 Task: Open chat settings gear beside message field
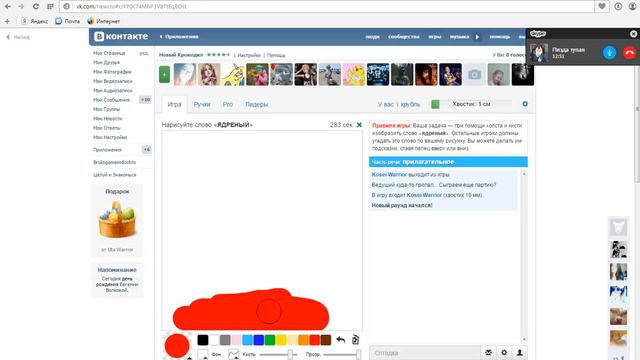[x=504, y=352]
